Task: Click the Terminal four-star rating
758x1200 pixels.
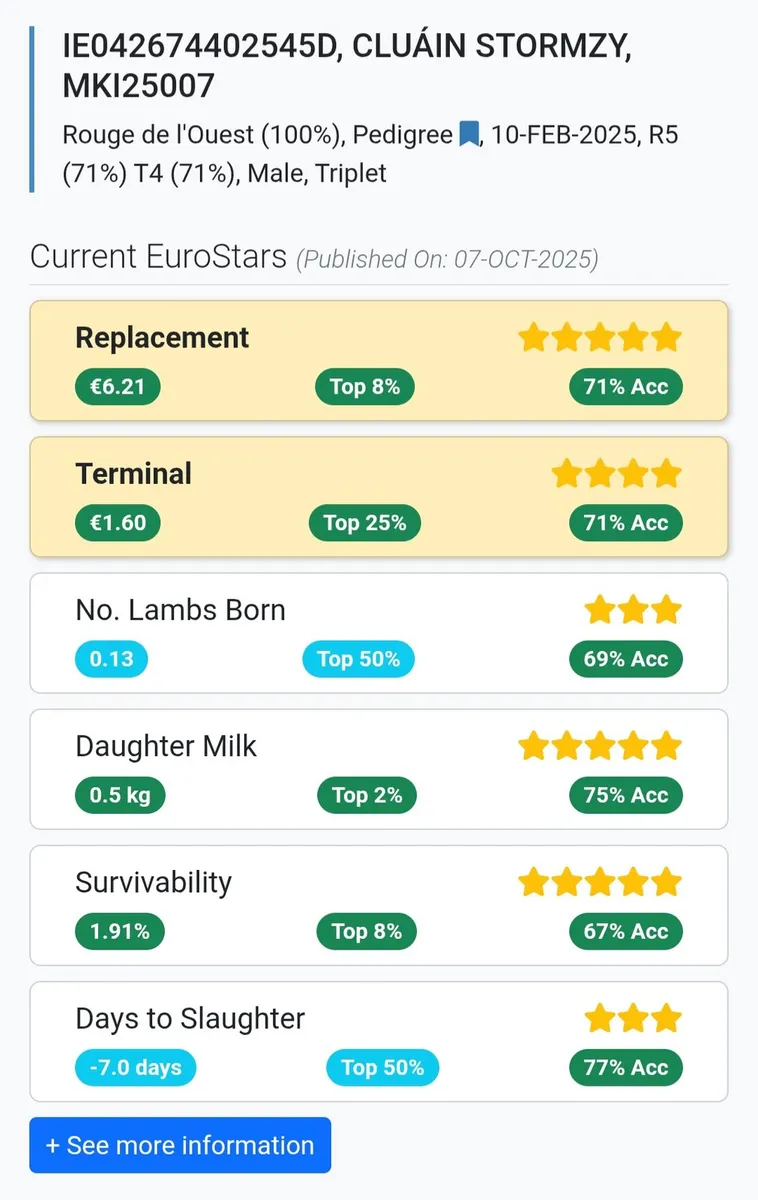Action: tap(616, 473)
